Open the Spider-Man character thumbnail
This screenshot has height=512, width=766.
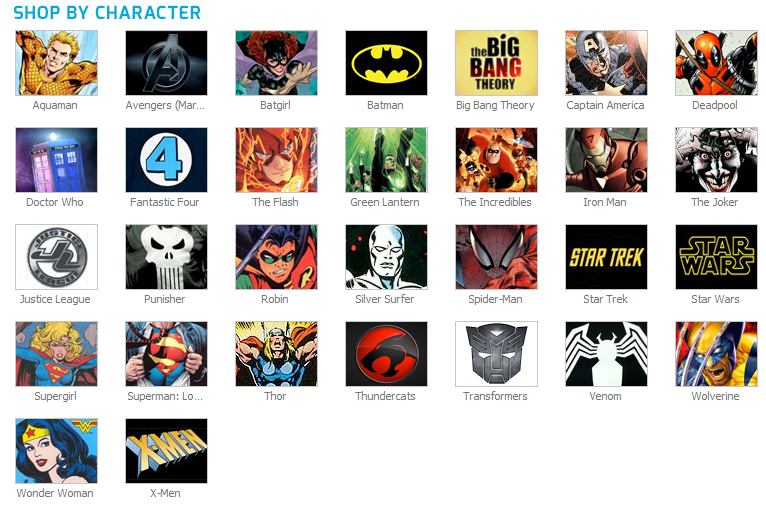[x=496, y=257]
